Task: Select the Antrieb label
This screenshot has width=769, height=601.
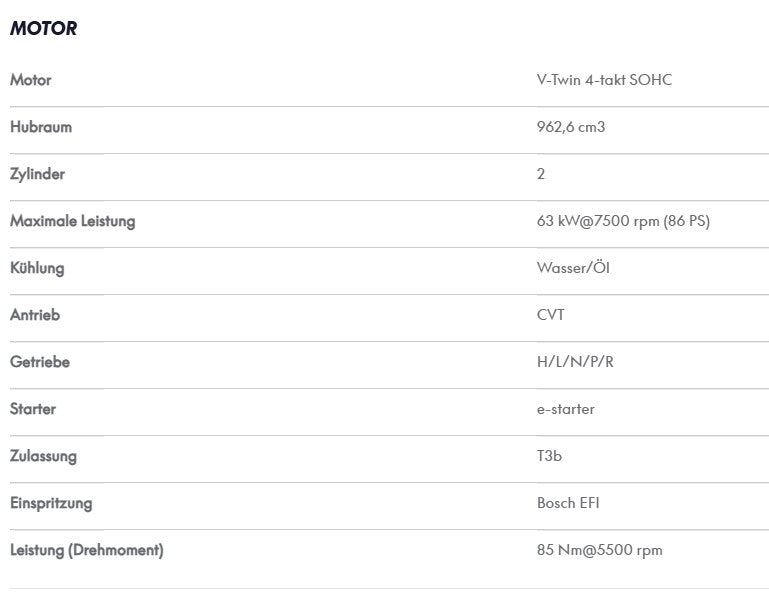Action: 35,315
